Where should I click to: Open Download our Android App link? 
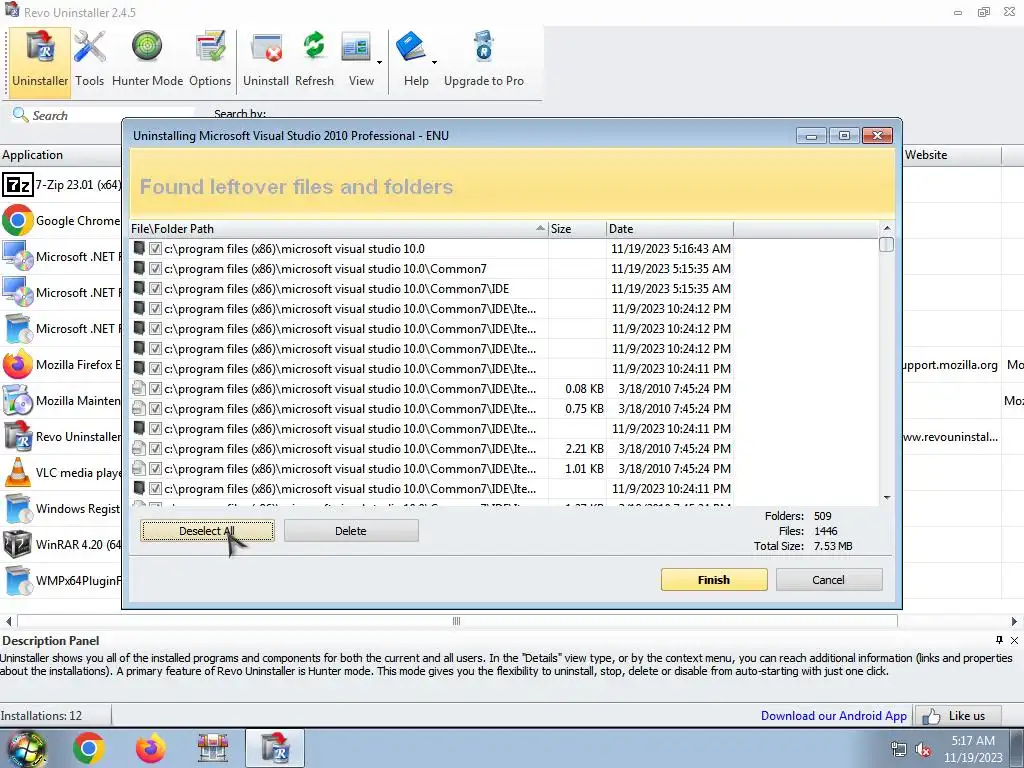(x=833, y=716)
